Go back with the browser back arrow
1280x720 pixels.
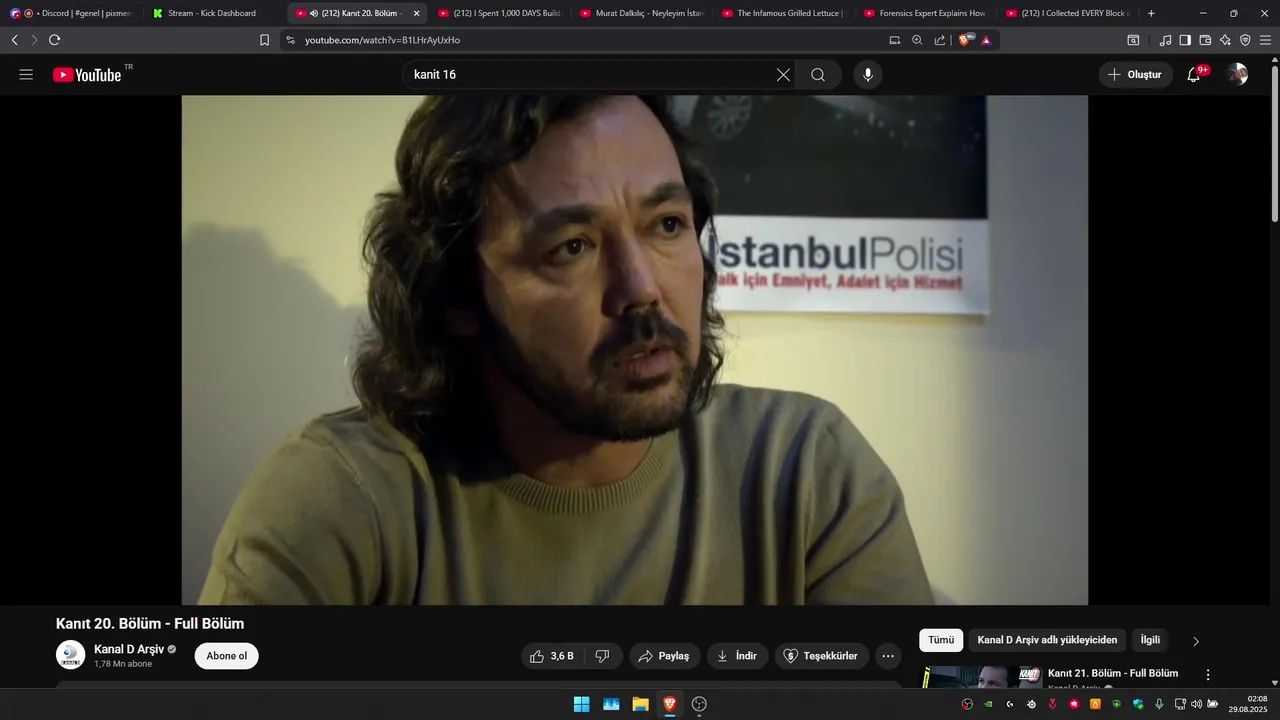(14, 40)
